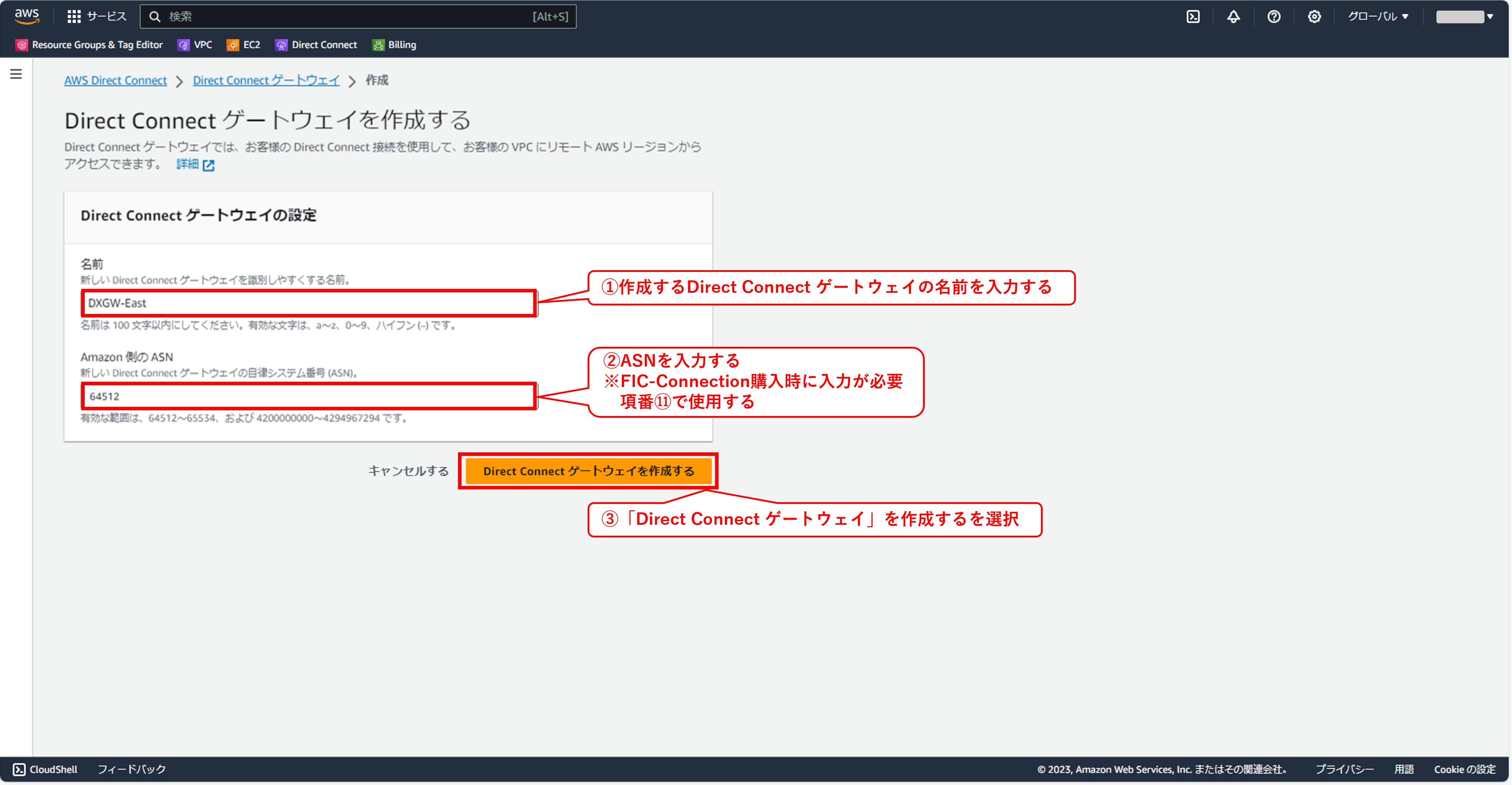The image size is (1512, 785).
Task: Open the settings gear
Action: coord(1314,16)
